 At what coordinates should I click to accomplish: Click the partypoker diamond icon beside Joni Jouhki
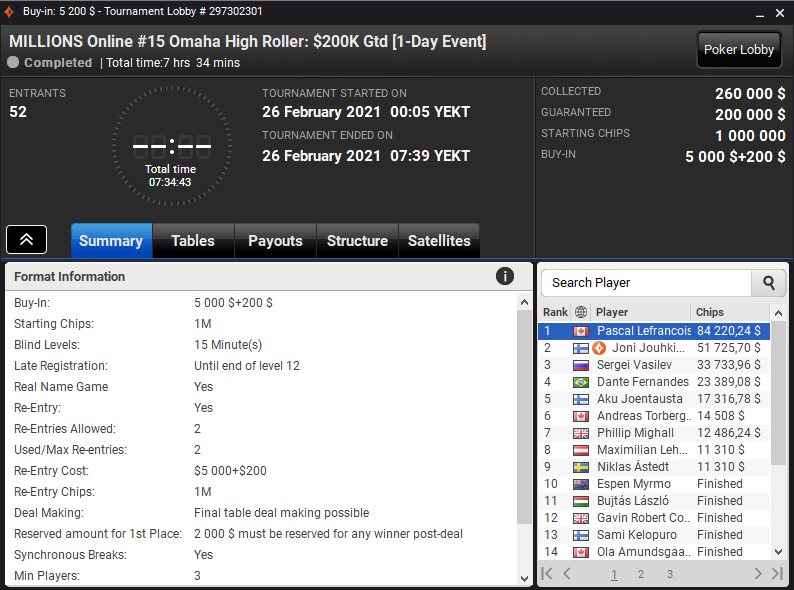point(599,348)
